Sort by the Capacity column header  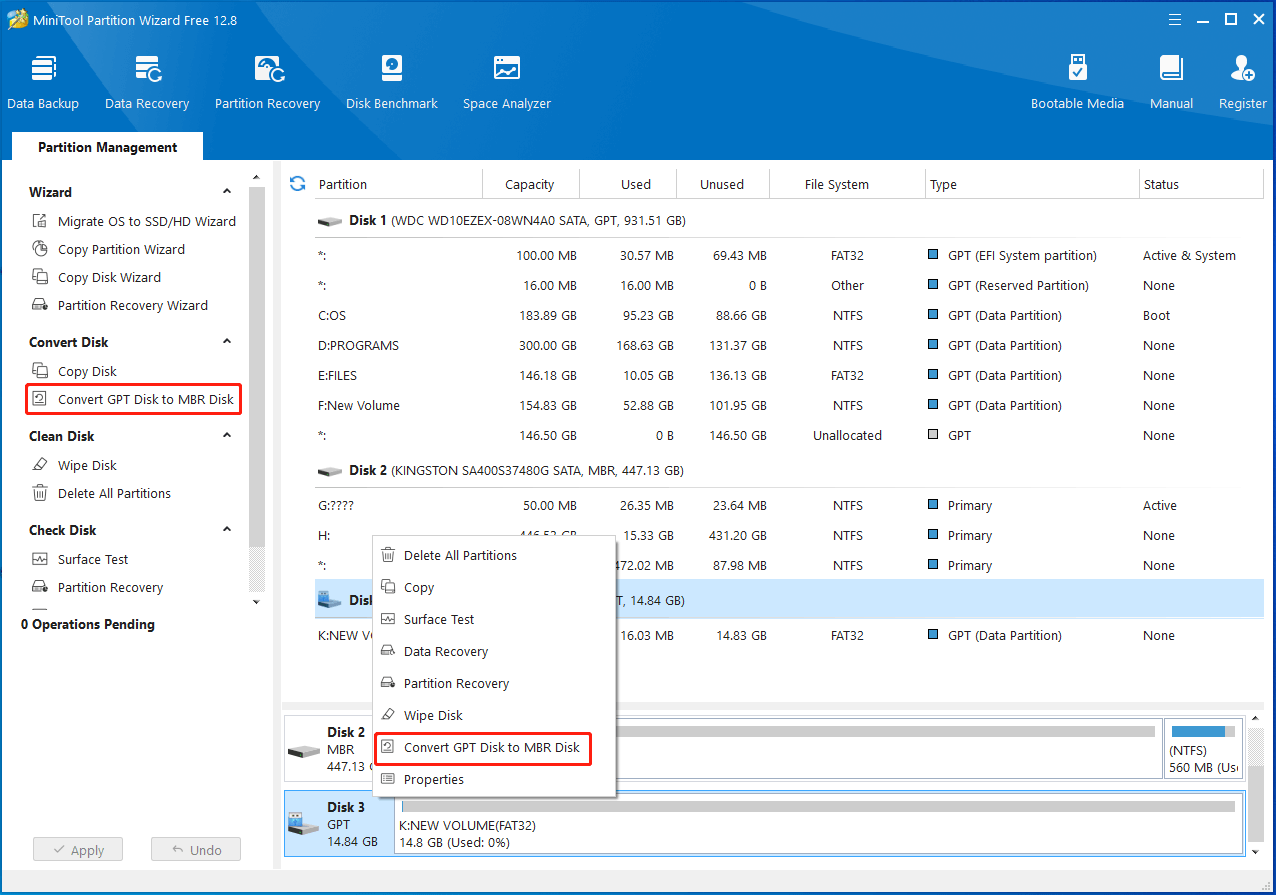pos(530,184)
